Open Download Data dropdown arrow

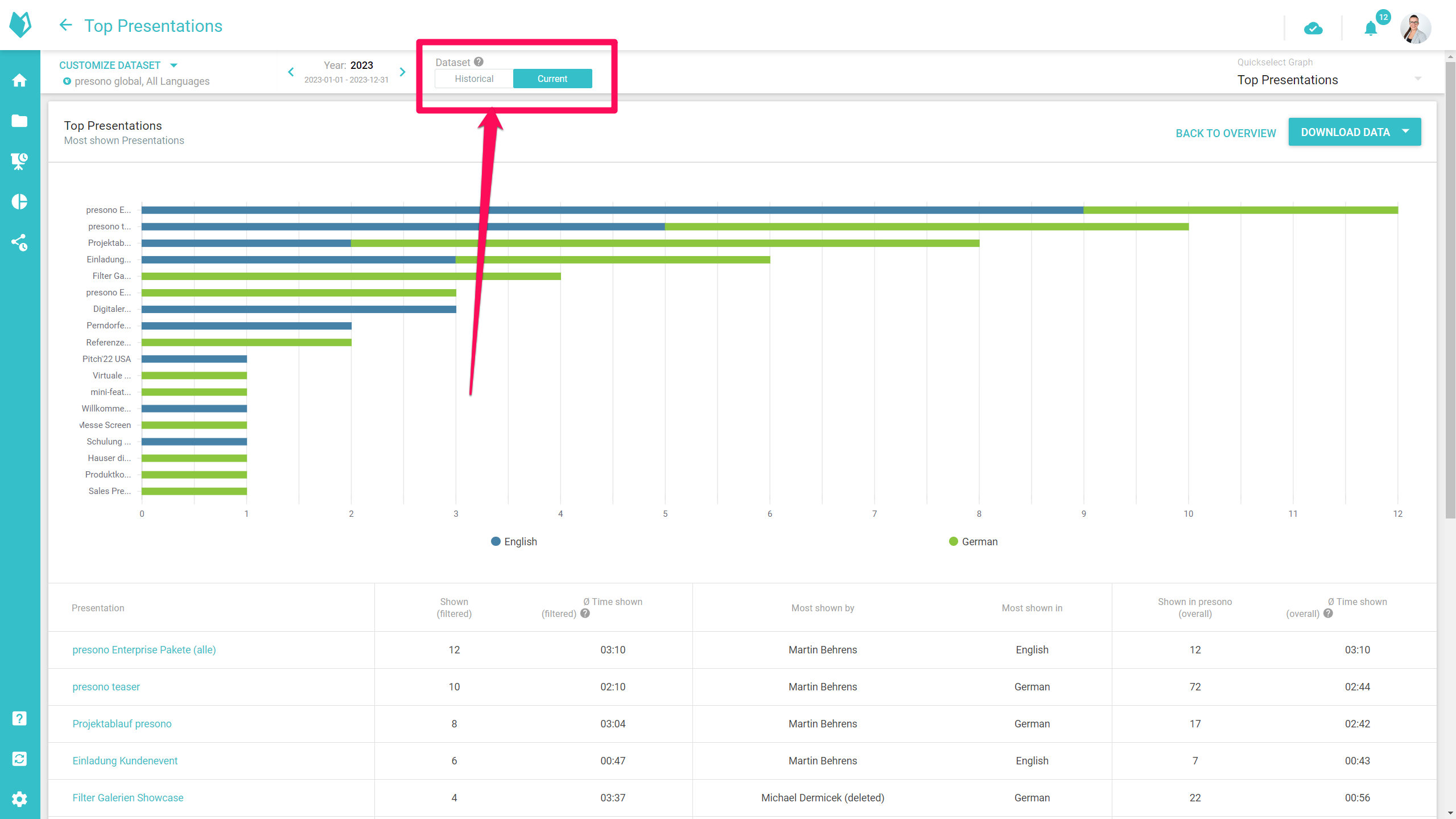click(1406, 131)
